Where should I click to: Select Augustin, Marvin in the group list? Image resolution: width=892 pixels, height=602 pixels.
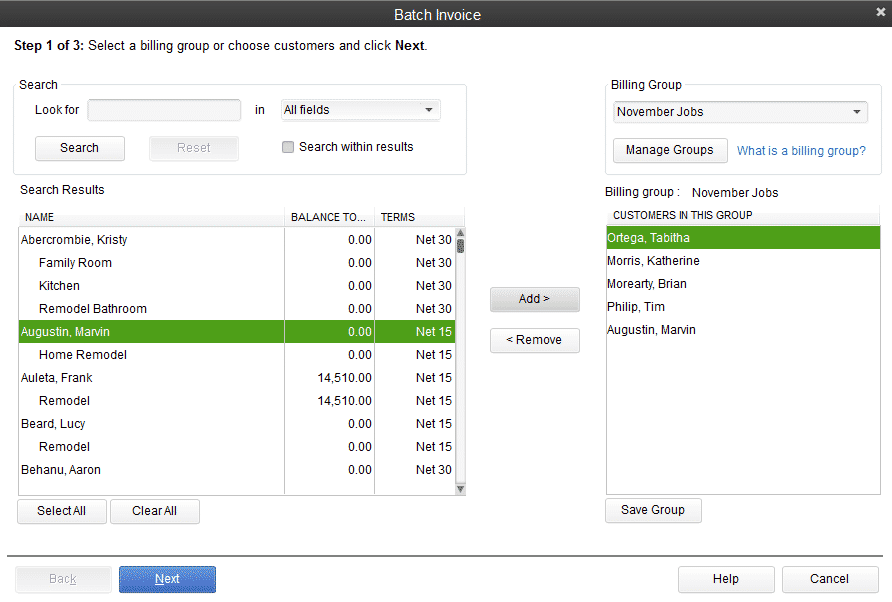pos(743,330)
